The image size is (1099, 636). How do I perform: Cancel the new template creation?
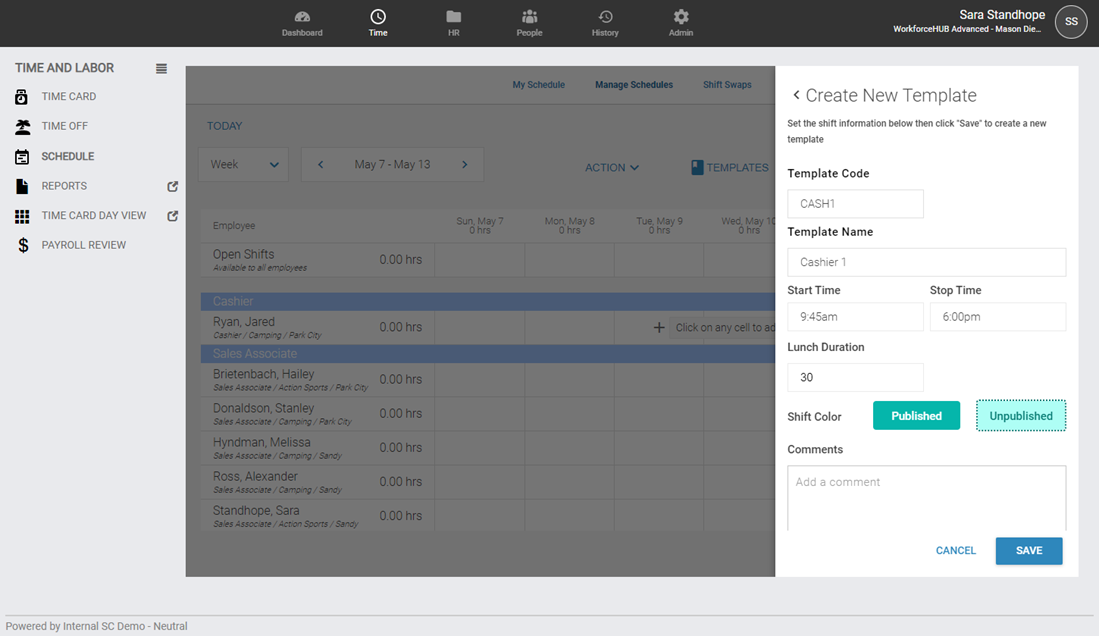pos(955,551)
